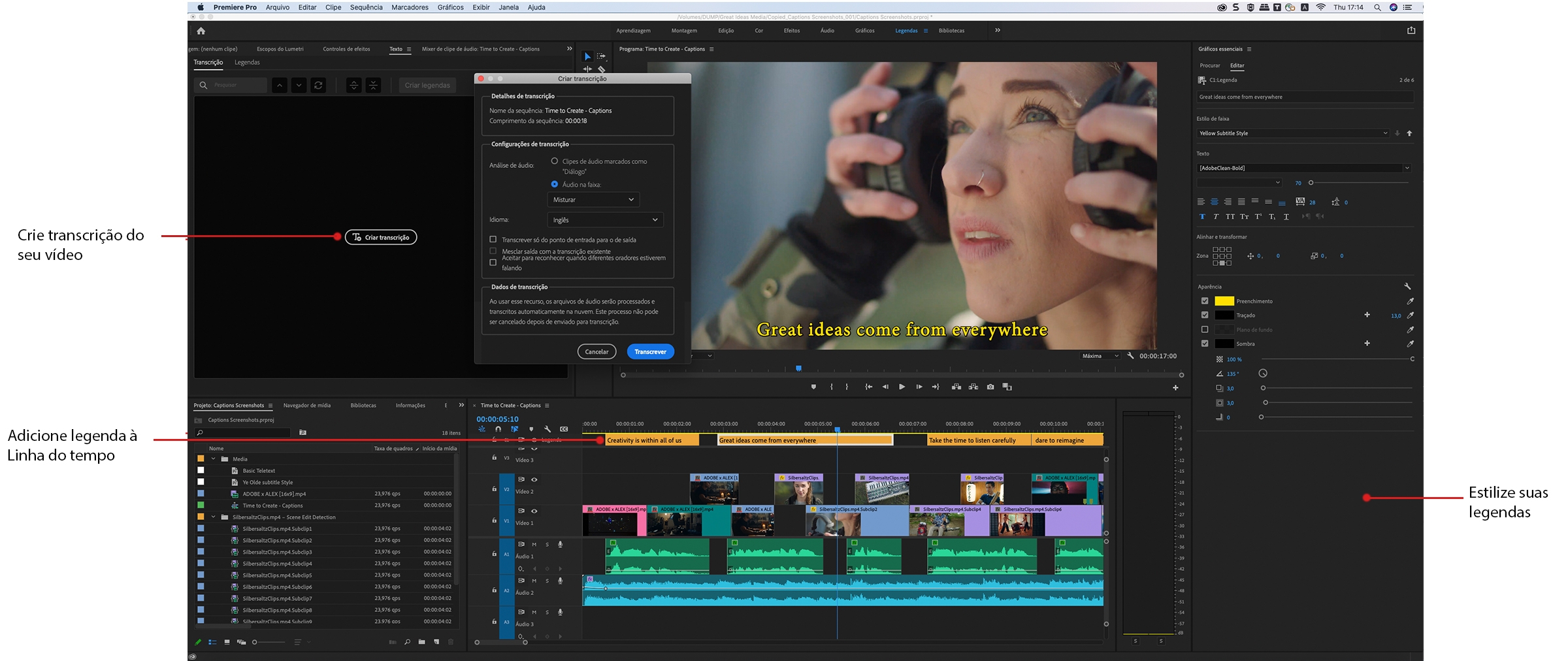Open the Yellow Subtitle Style dropdown
The width and height of the screenshot is (1568, 661).
(x=1293, y=133)
